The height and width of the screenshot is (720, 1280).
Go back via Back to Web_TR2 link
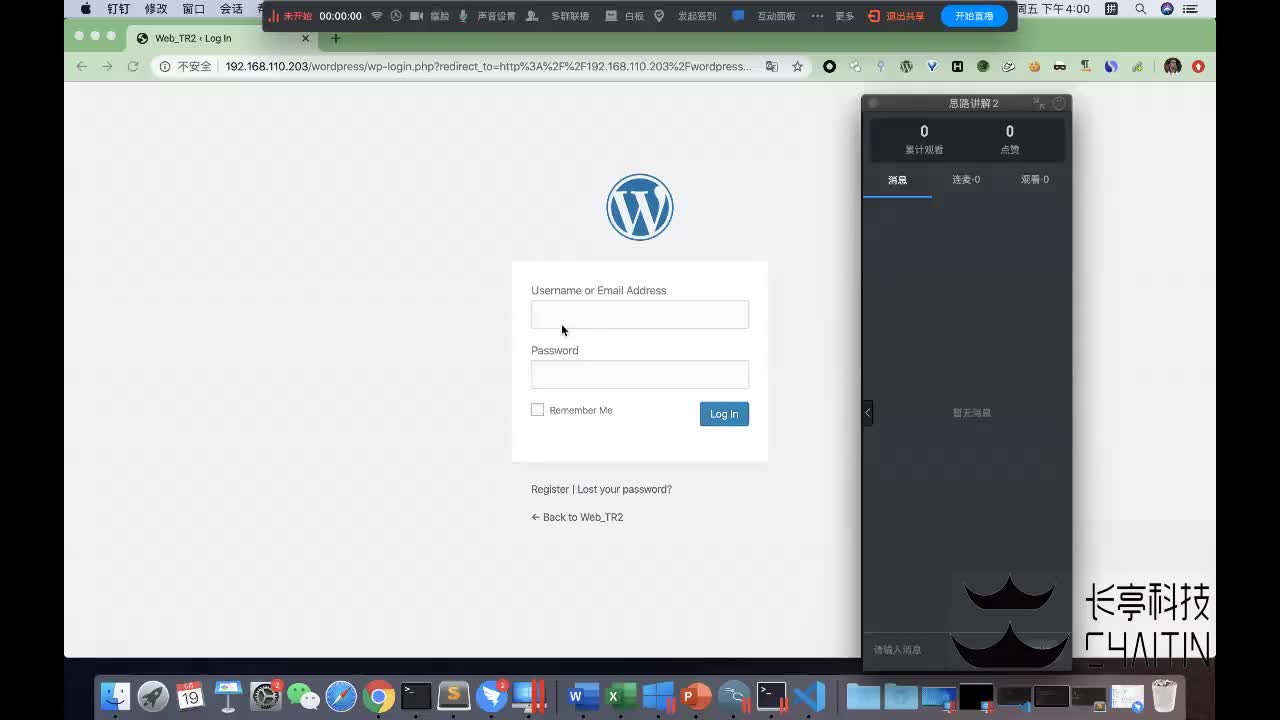point(577,517)
